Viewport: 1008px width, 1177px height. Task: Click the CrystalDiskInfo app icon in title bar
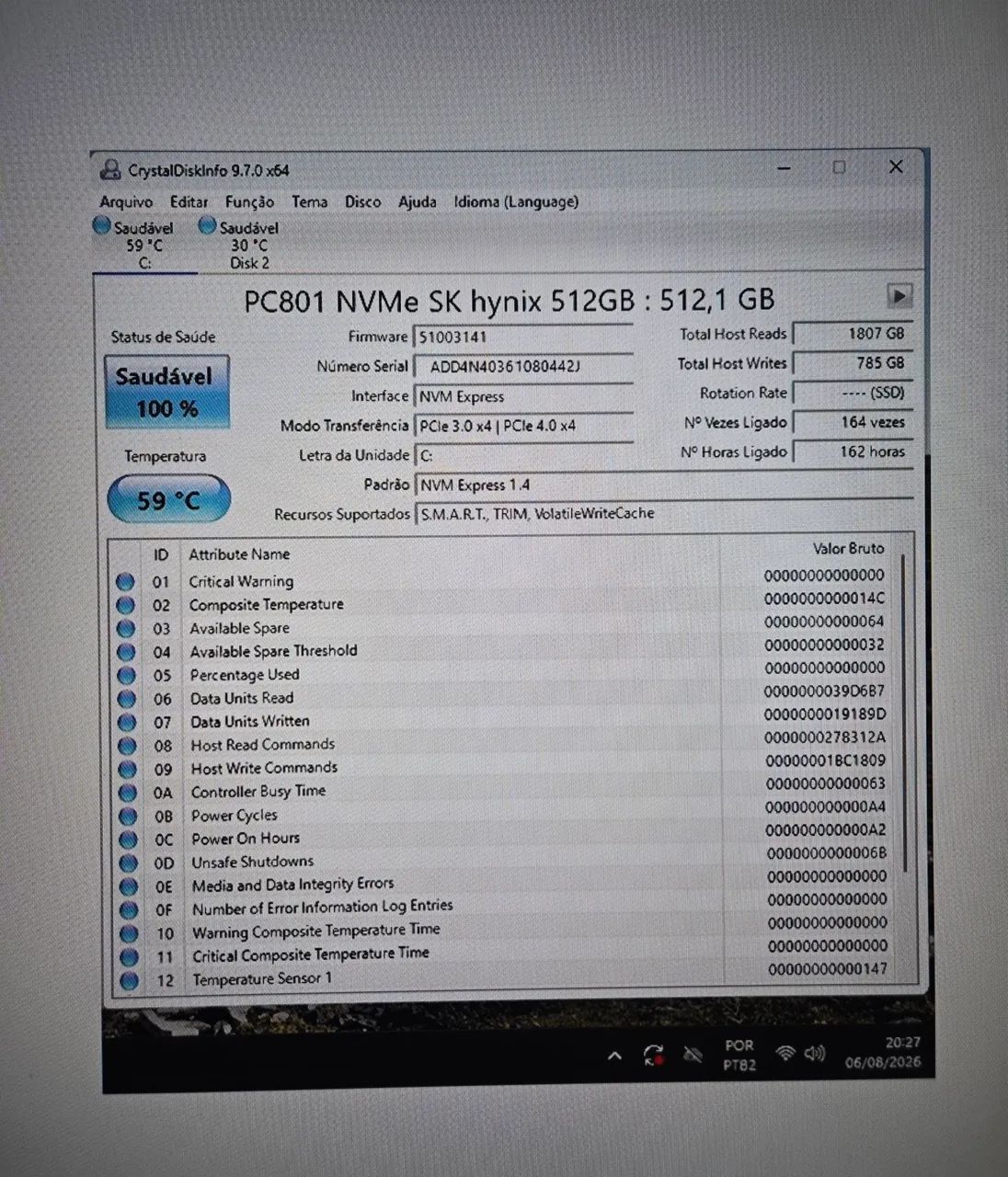(x=110, y=169)
